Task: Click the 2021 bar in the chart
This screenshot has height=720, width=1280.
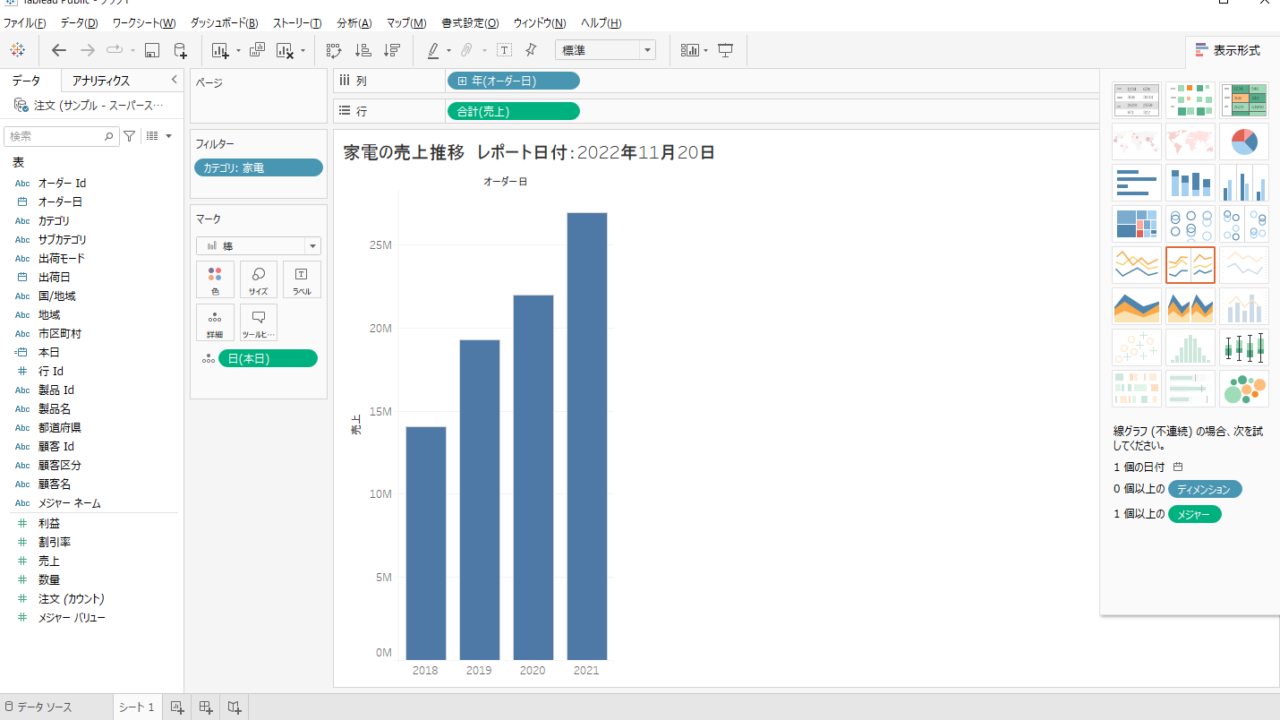Action: point(587,436)
